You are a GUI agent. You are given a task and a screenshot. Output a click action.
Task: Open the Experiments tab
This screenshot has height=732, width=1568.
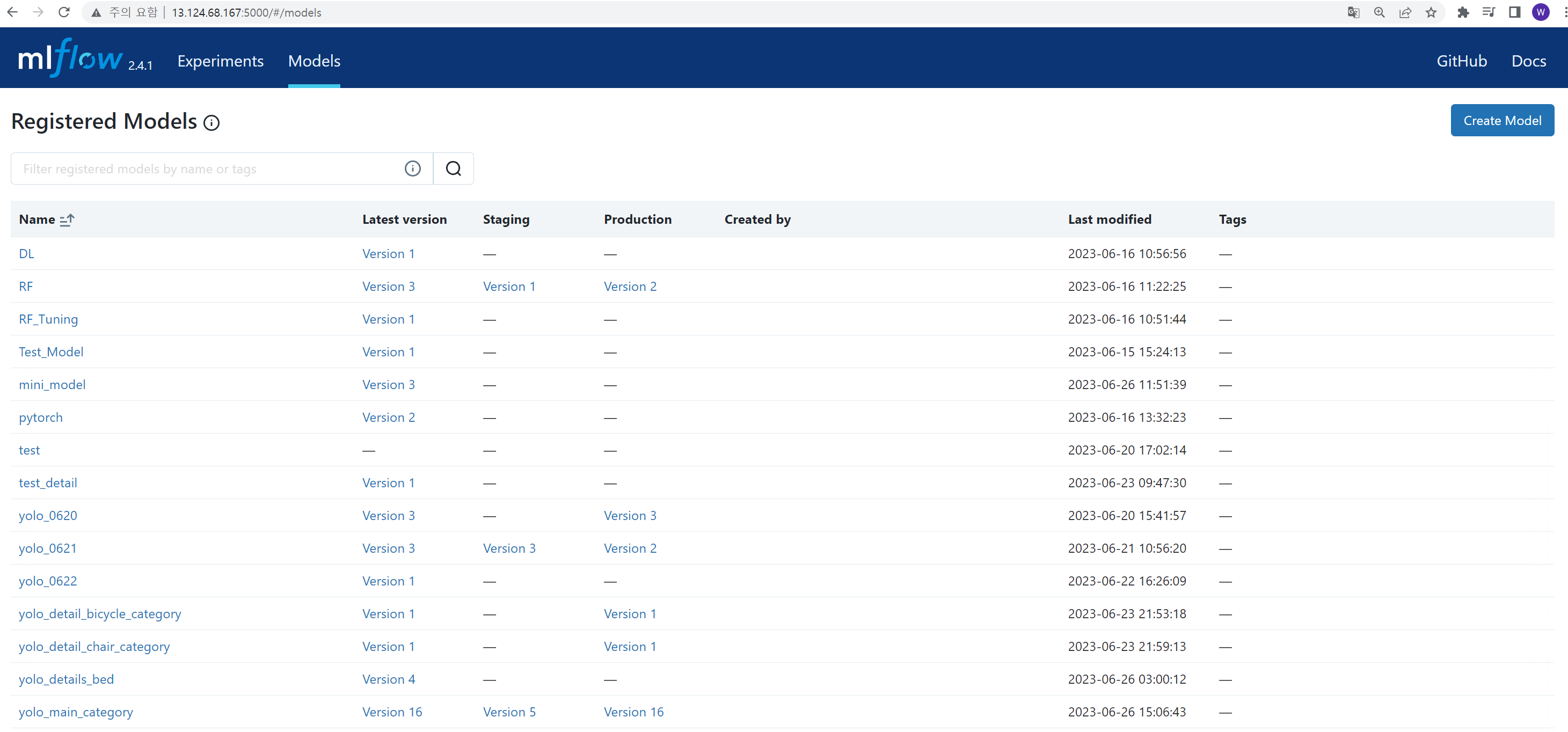(x=220, y=61)
